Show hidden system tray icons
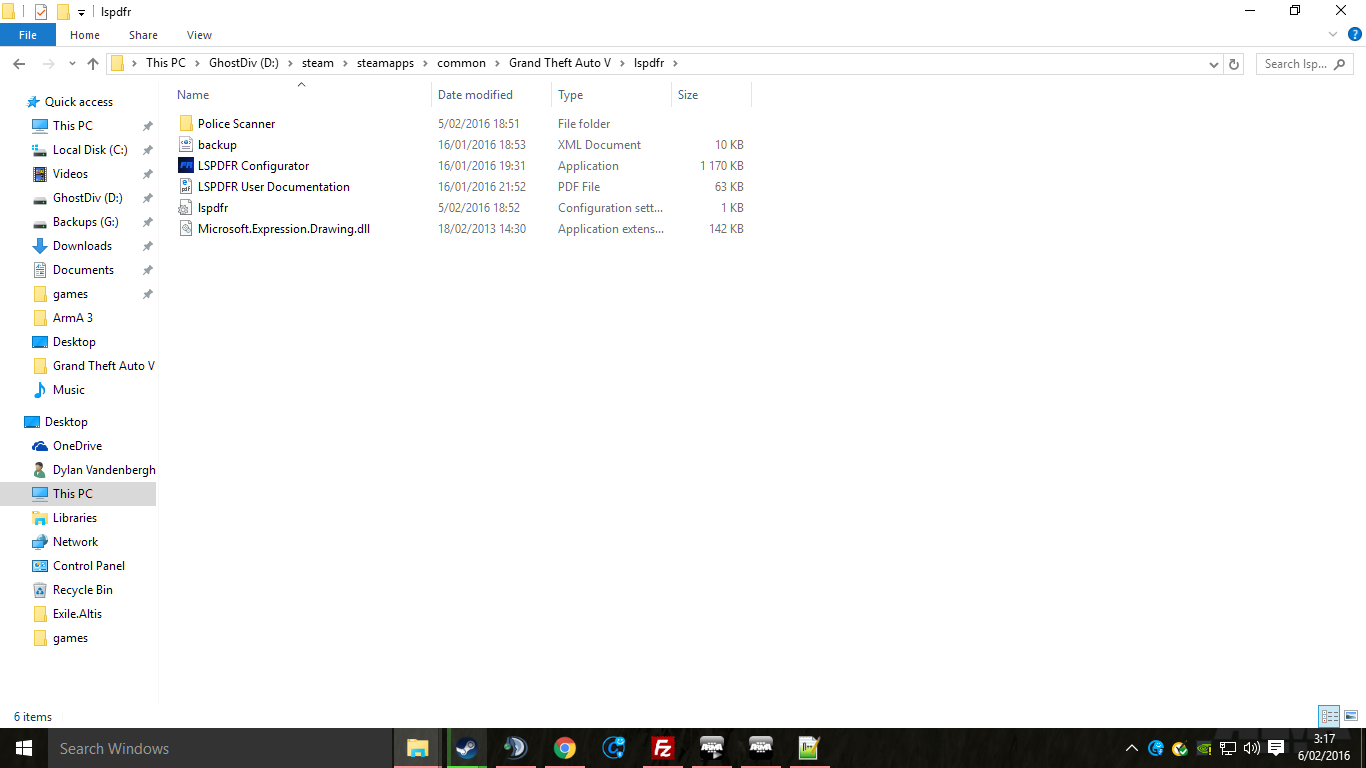Viewport: 1366px width, 768px height. pos(1132,748)
